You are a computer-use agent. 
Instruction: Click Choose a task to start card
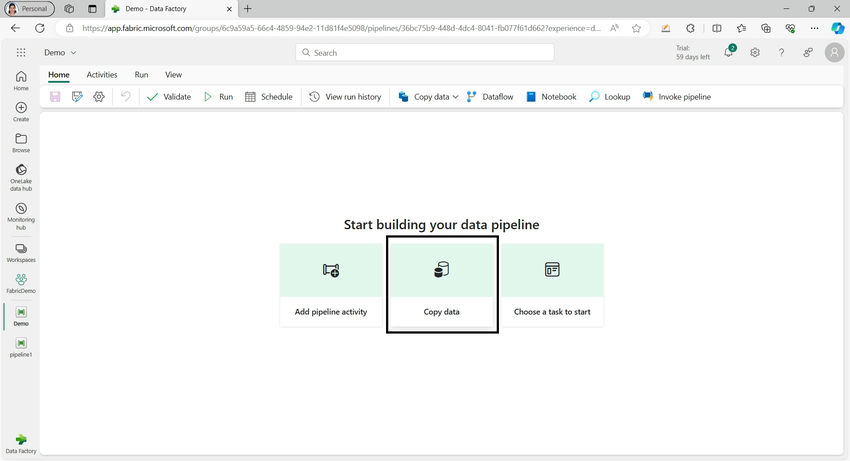click(x=552, y=285)
